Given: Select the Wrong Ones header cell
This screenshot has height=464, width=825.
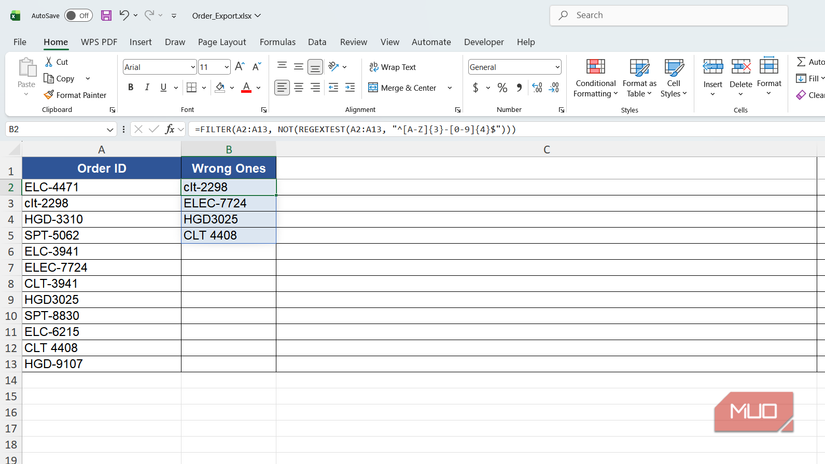Looking at the screenshot, I should 229,168.
